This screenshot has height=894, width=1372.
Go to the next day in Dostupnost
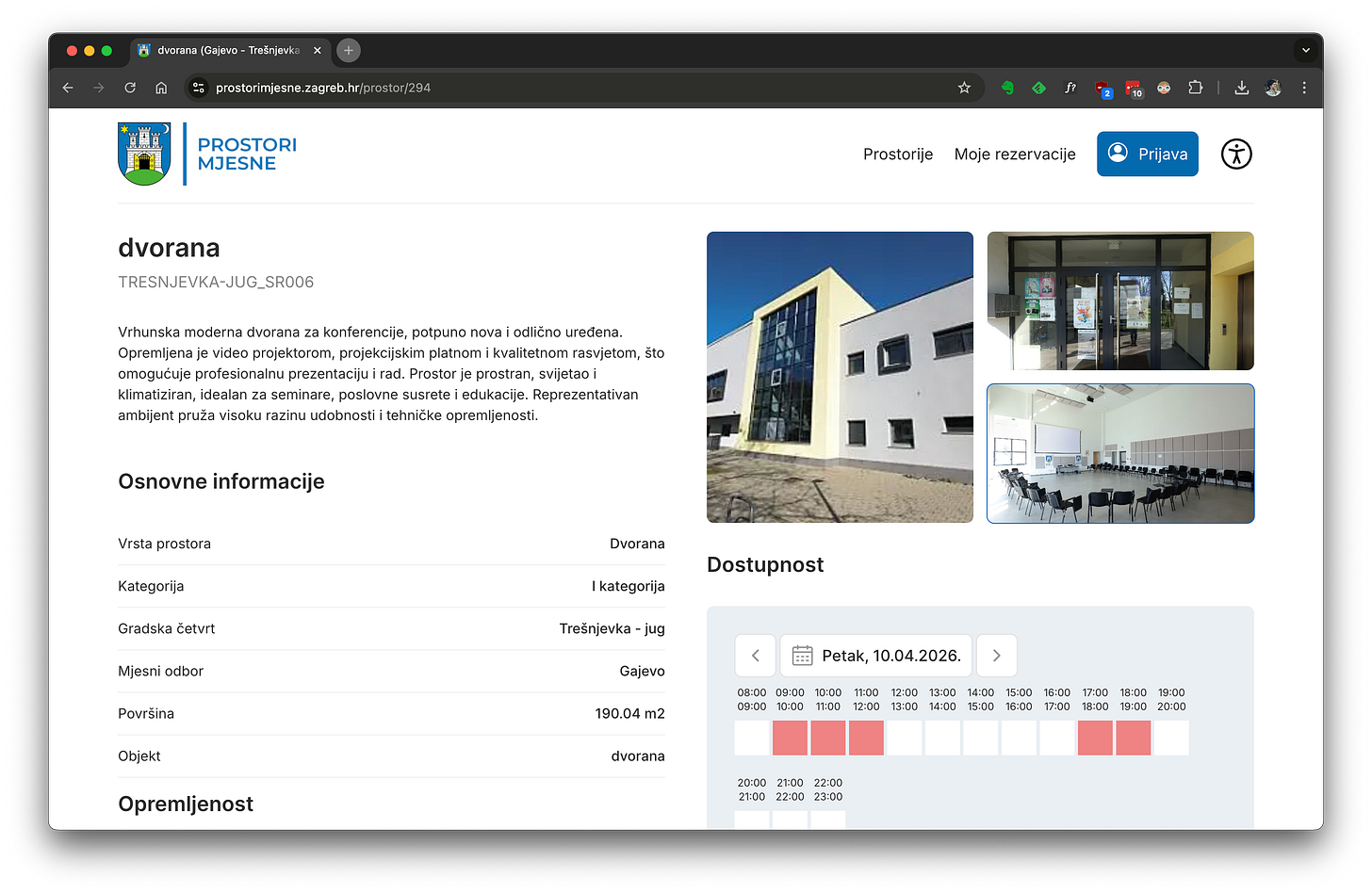tap(997, 656)
